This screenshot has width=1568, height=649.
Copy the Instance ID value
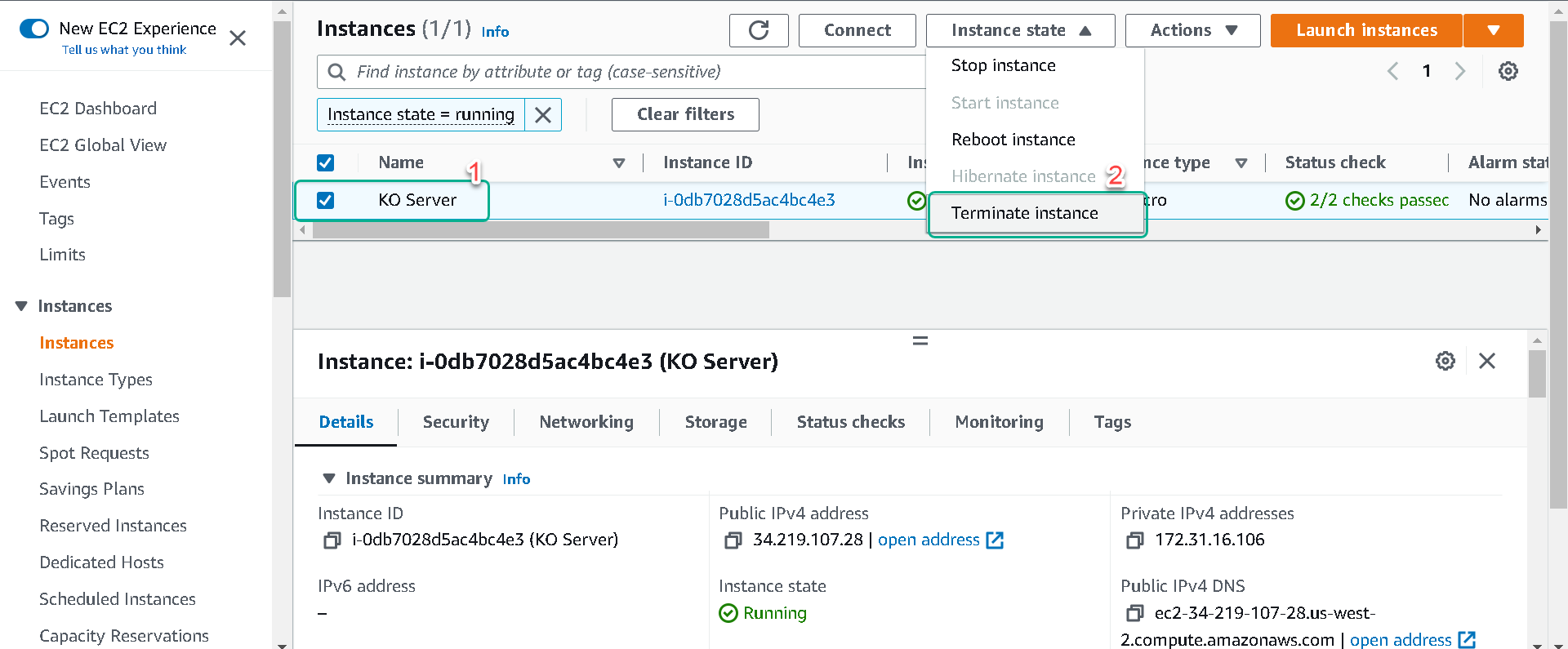coord(332,540)
